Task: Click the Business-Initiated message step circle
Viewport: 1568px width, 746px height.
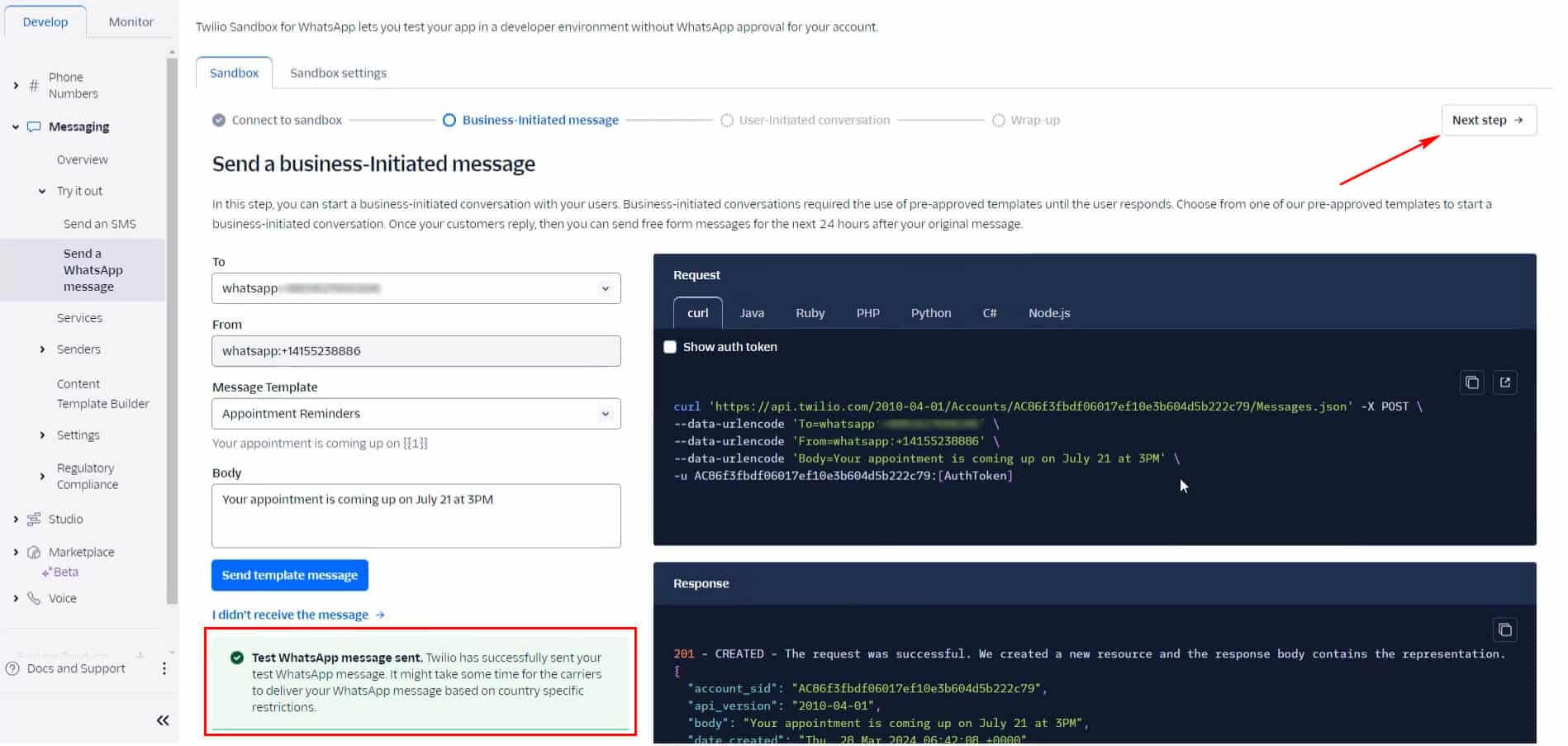Action: pos(449,120)
